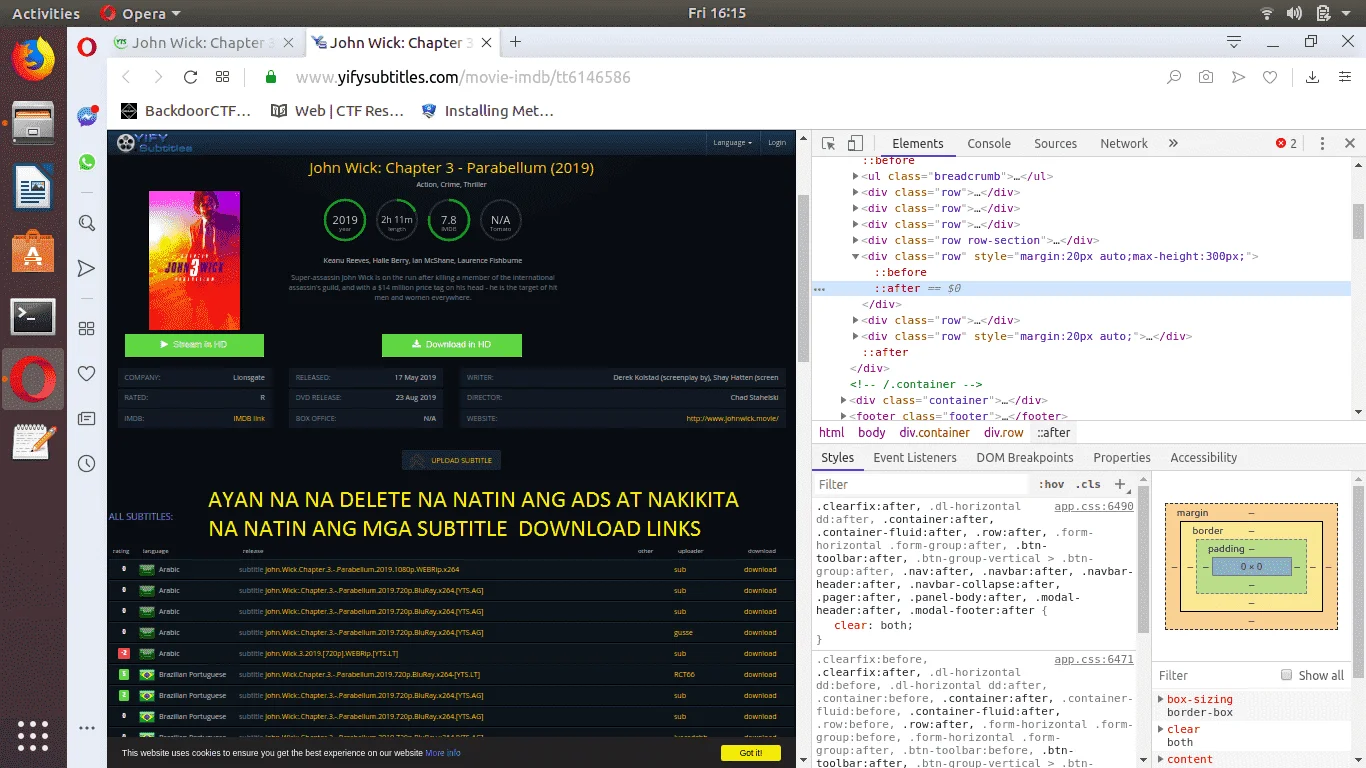The width and height of the screenshot is (1366, 768).
Task: Take a snapshot with the camera icon
Action: [1207, 77]
